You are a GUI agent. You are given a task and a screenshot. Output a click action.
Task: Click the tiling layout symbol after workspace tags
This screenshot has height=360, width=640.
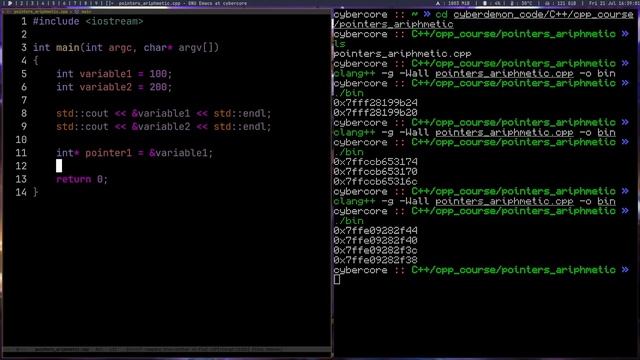coord(109,3)
